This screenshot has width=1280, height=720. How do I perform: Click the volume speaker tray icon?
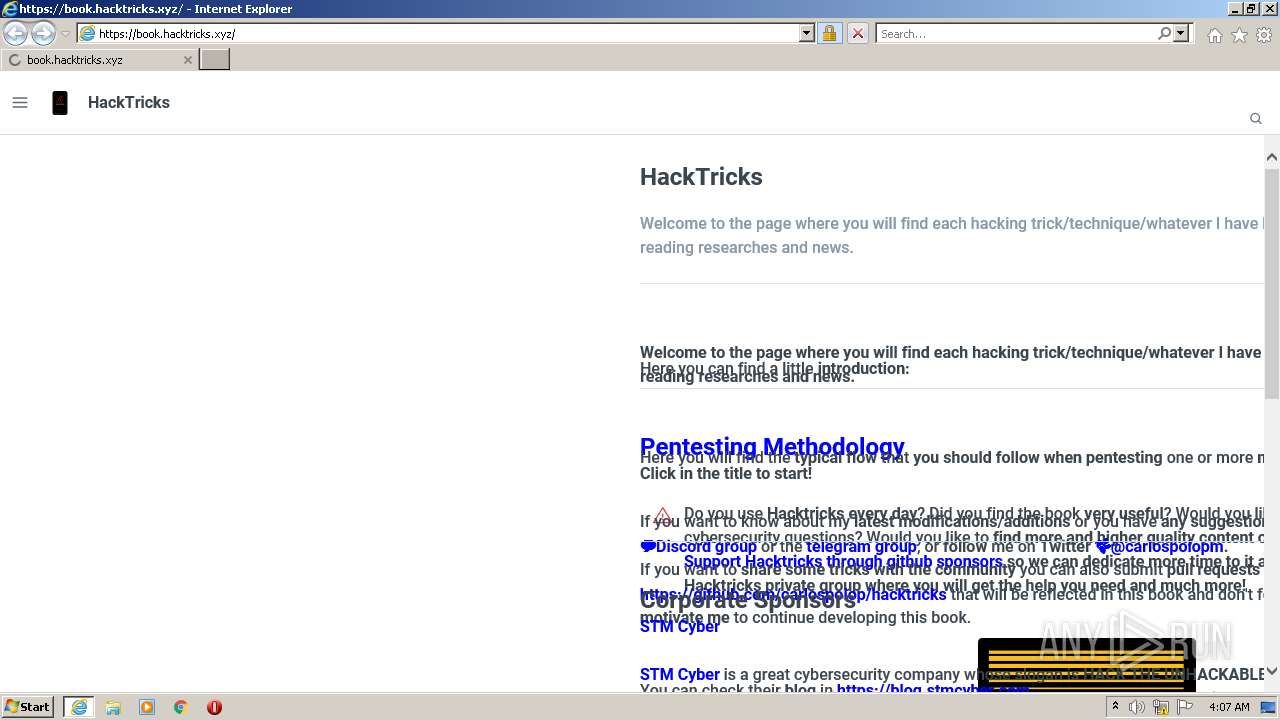coord(1137,707)
